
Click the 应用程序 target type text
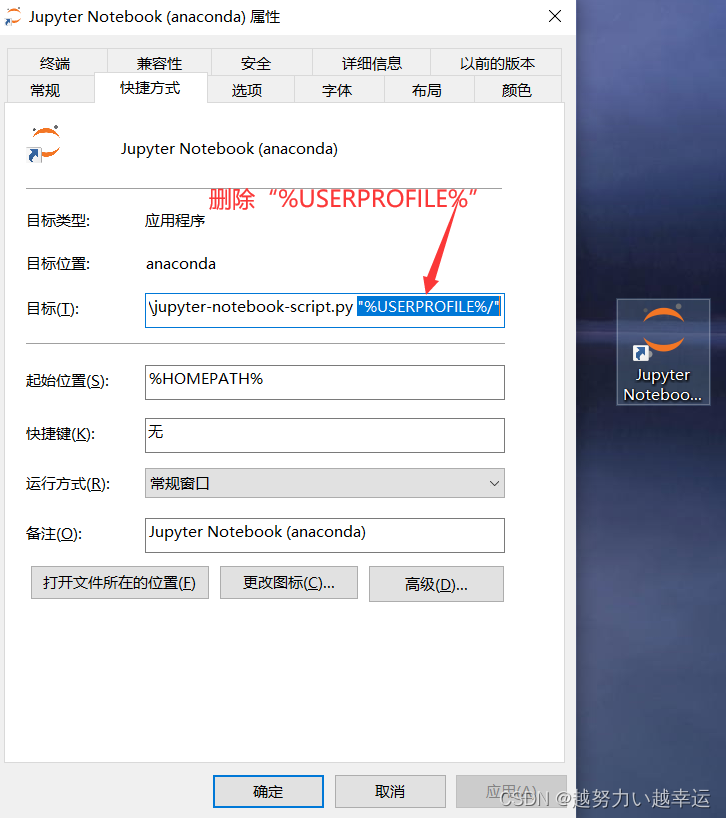[x=175, y=221]
